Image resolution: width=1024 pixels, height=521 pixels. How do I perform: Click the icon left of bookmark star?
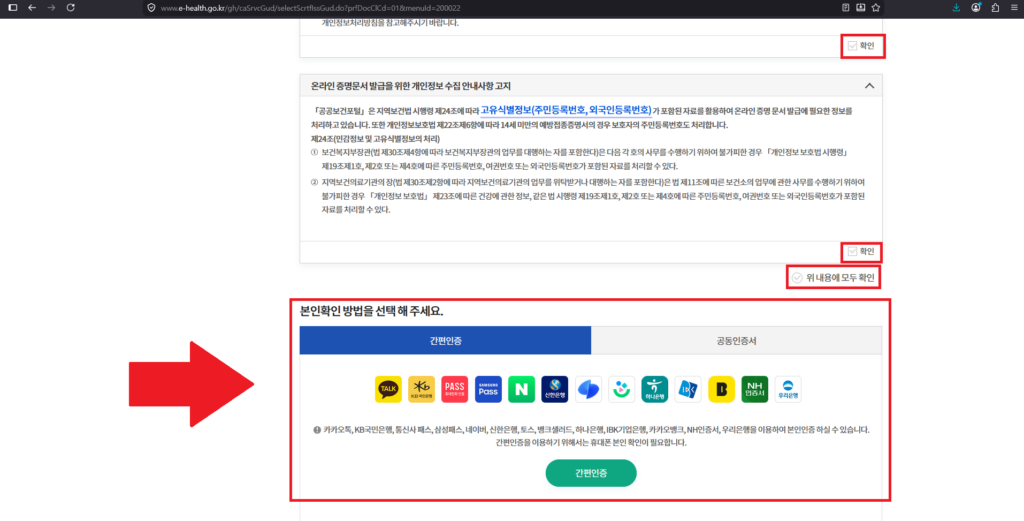tap(861, 8)
